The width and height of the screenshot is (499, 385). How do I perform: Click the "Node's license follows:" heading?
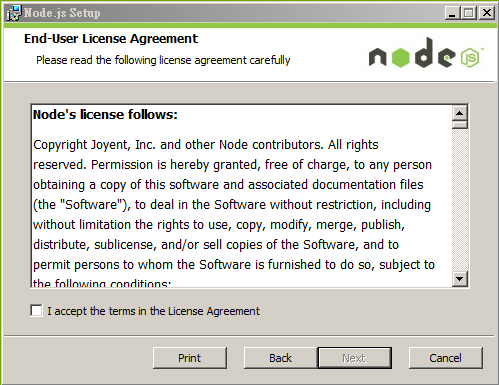point(105,115)
